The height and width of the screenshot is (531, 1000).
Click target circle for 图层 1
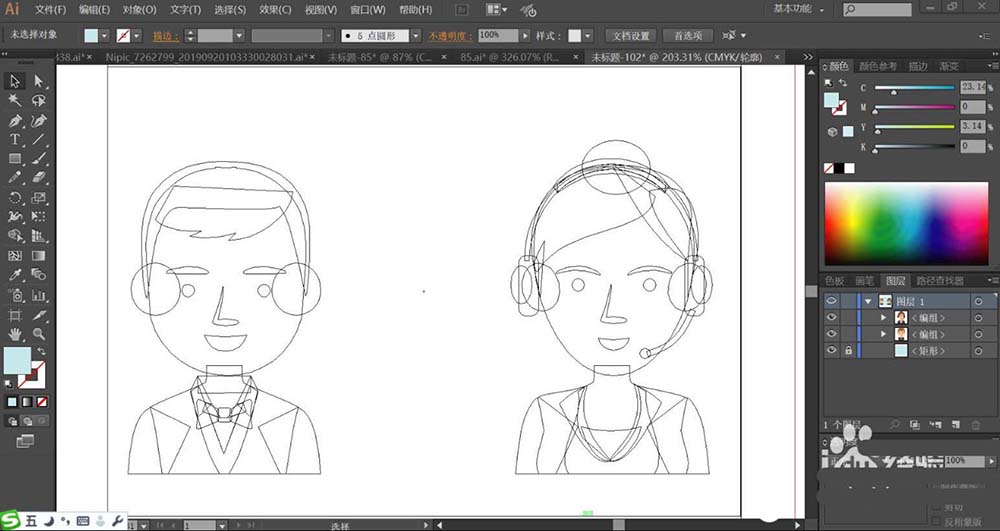[978, 301]
